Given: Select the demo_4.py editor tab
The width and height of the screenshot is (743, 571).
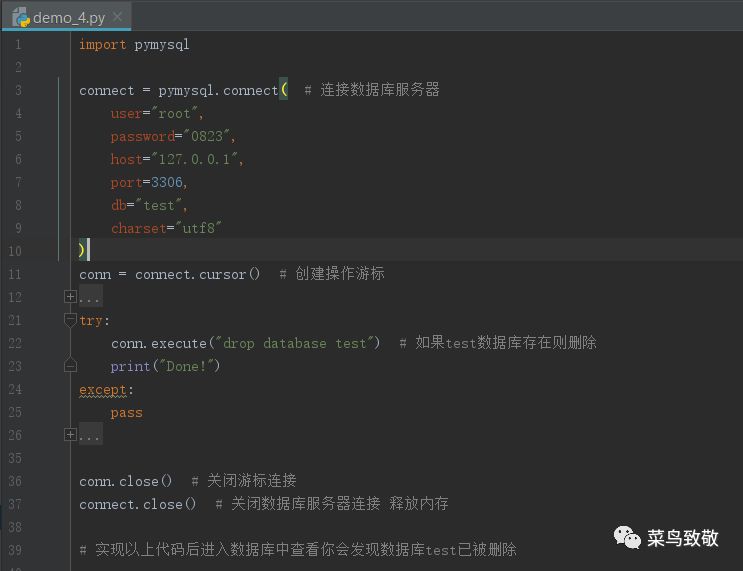Looking at the screenshot, I should click(x=67, y=17).
